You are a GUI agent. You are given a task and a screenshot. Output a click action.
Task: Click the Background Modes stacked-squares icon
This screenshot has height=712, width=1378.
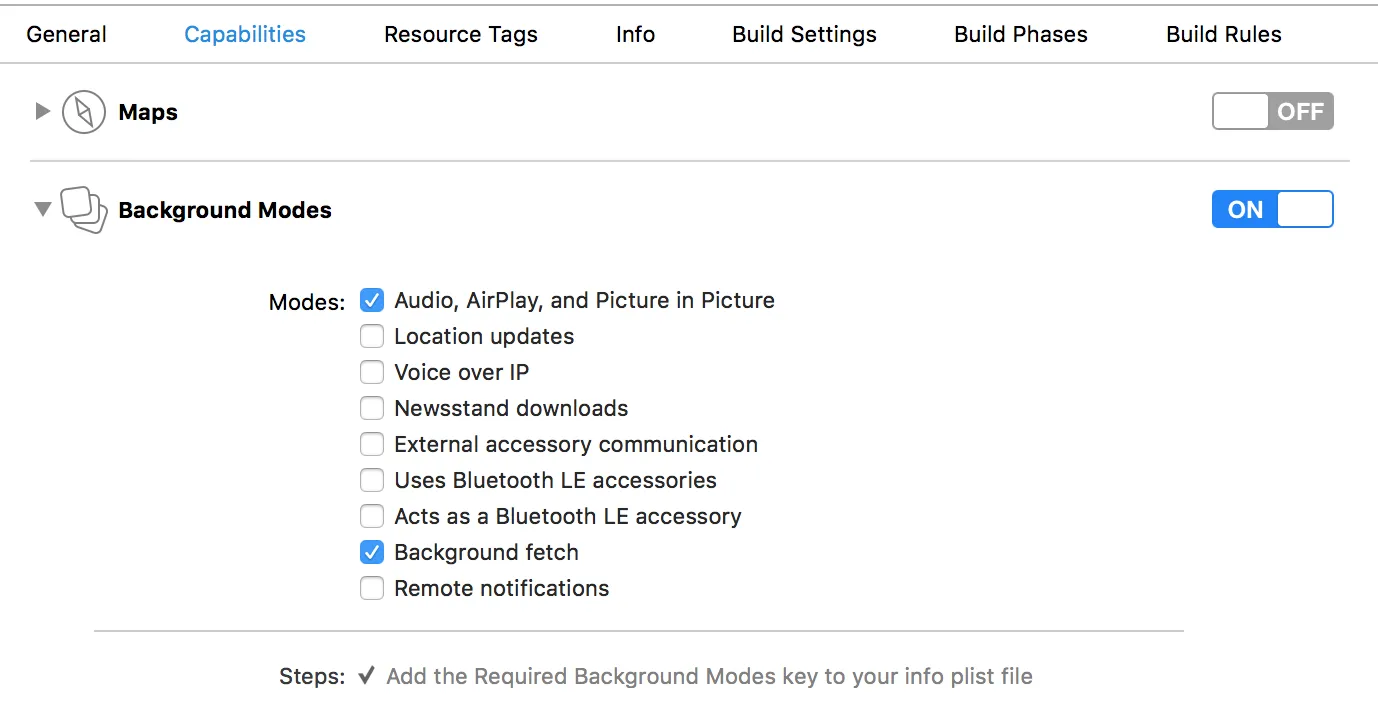coord(84,210)
